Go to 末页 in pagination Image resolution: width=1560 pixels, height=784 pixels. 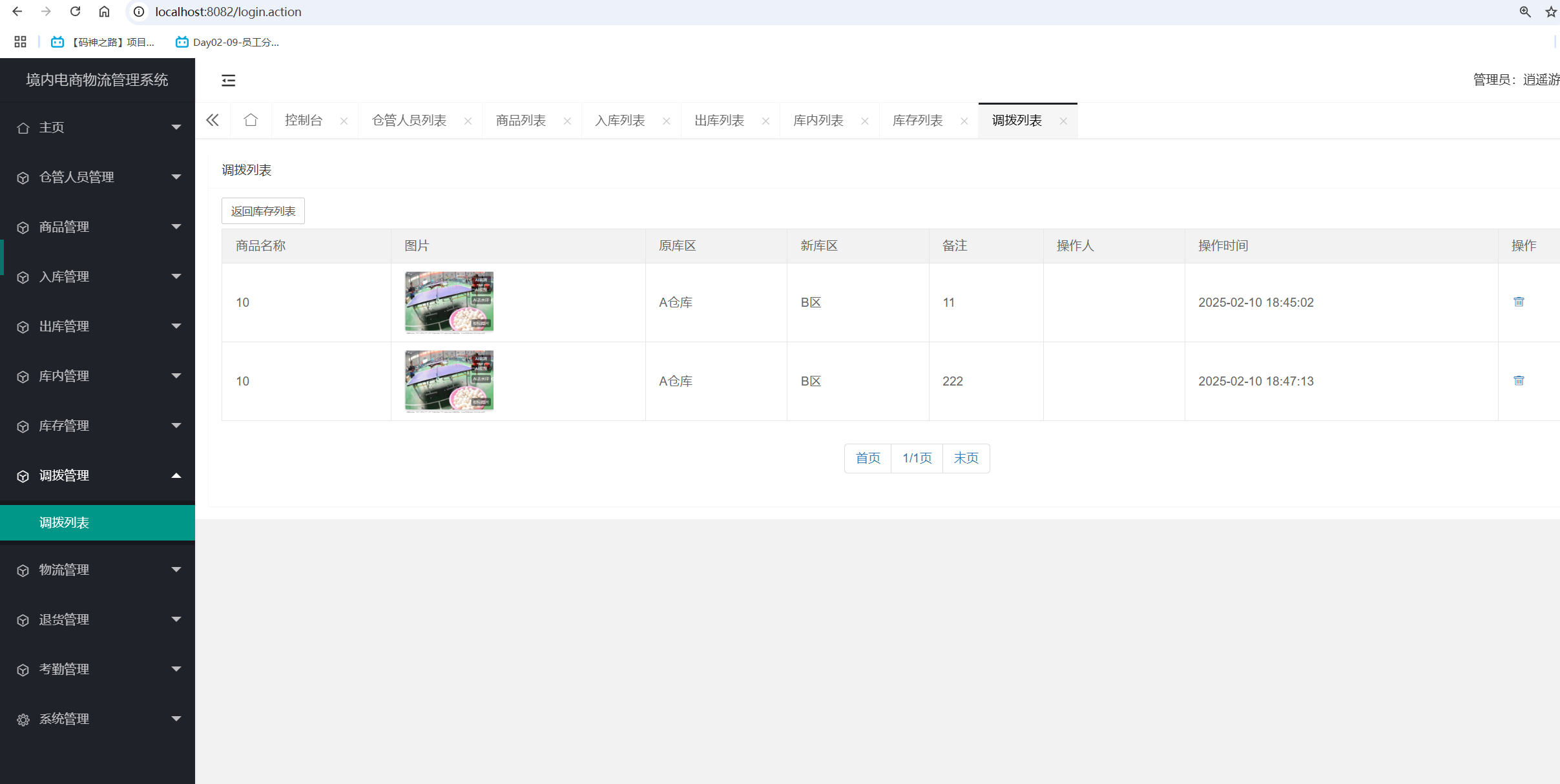click(x=966, y=458)
